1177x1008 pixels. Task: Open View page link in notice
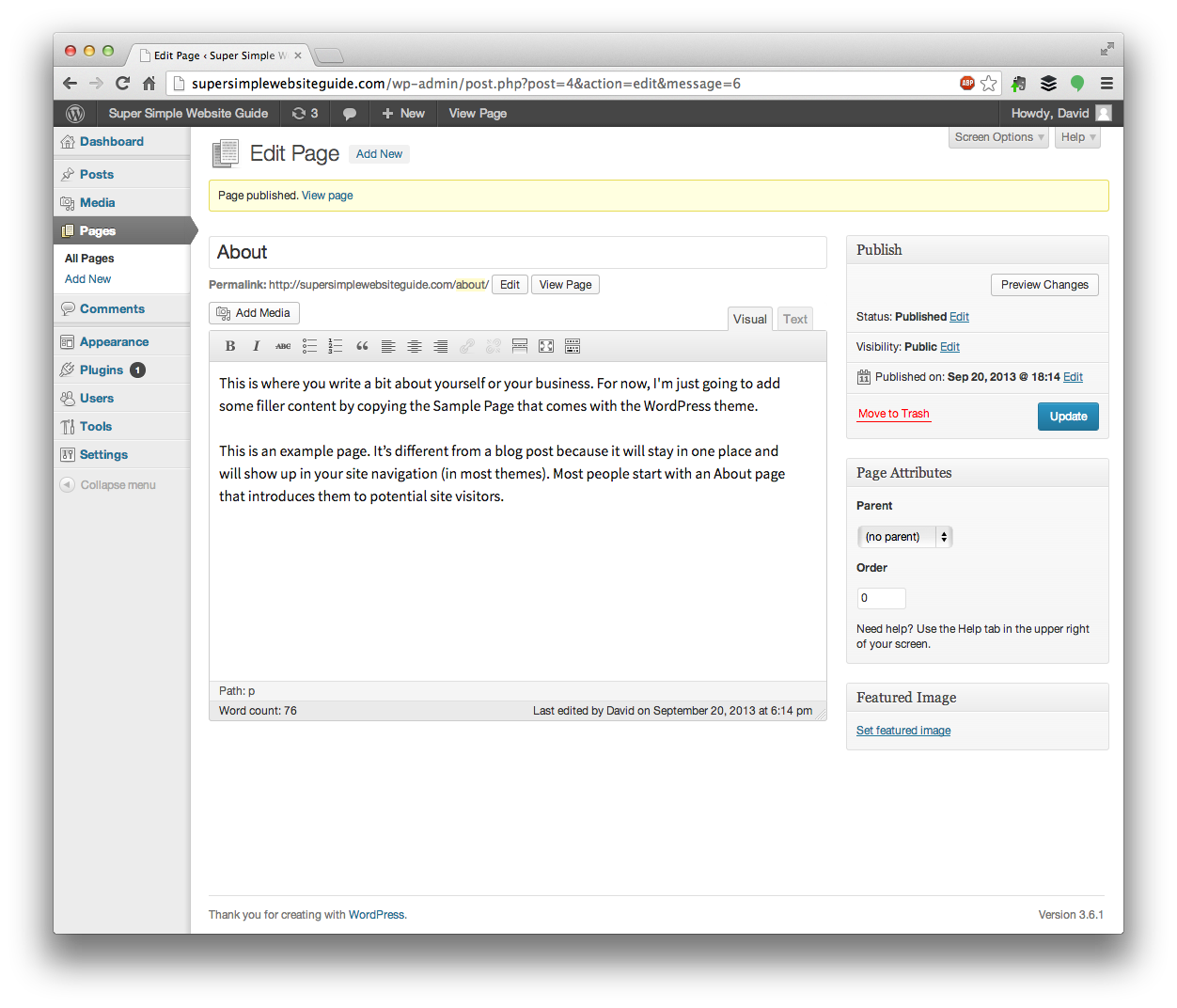coord(327,196)
